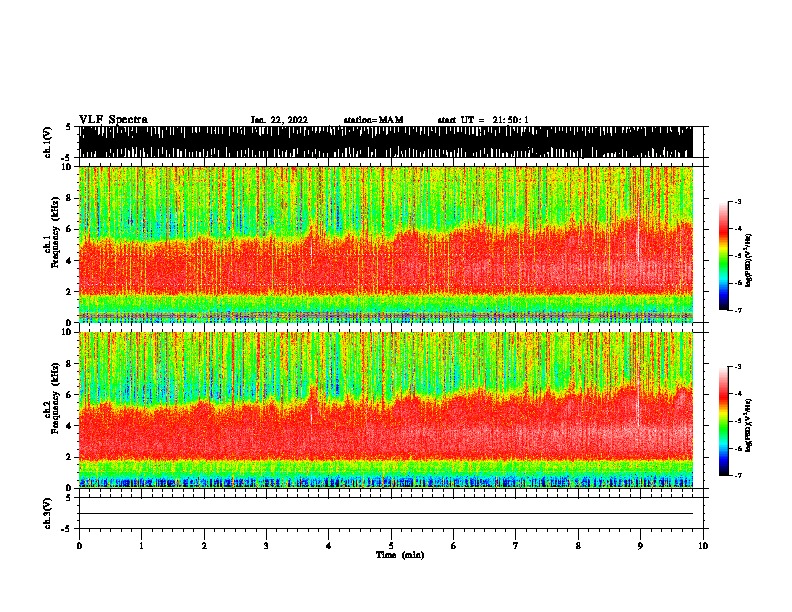Viewport: 792px width, 612px height.
Task: Select the ch.2 colorbar "log(PSD)" label
Action: click(x=748, y=425)
